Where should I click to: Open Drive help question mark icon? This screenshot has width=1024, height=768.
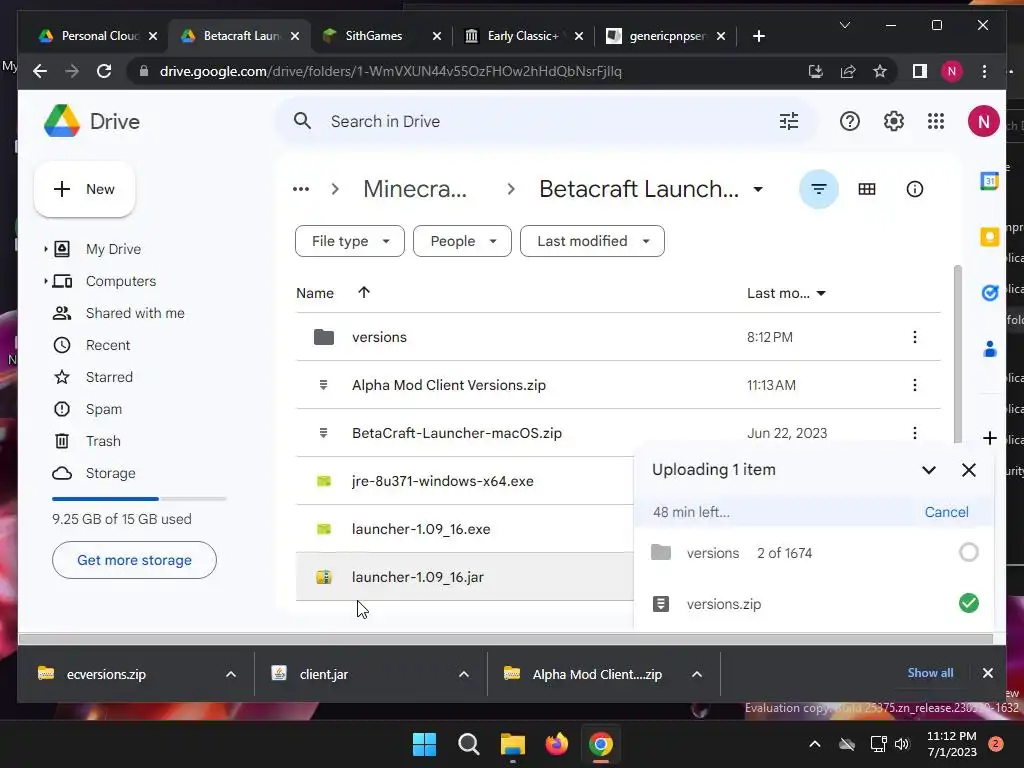[850, 121]
